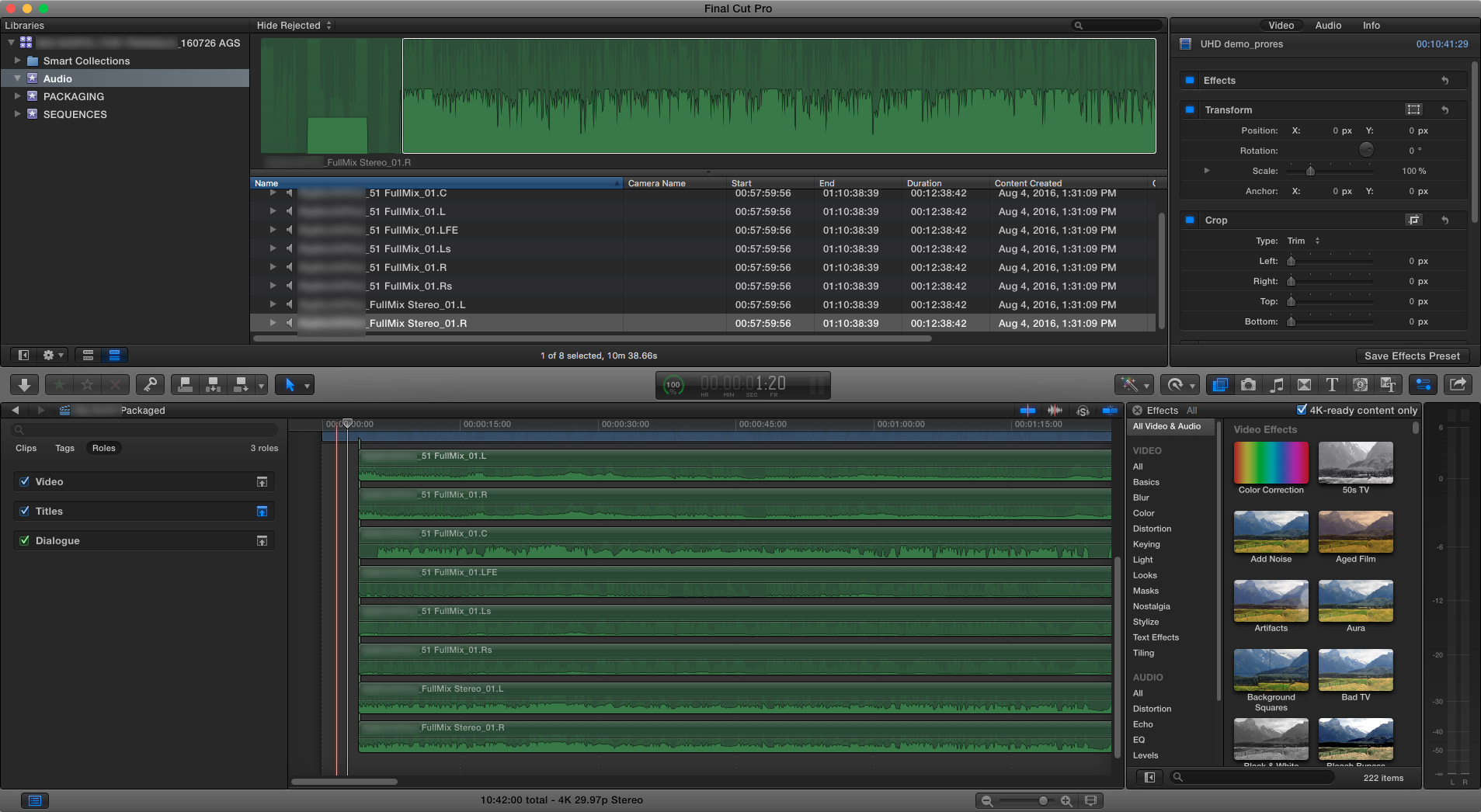Open the Keyword Editor key icon
Screen dimensions: 1481x812
tap(150, 384)
